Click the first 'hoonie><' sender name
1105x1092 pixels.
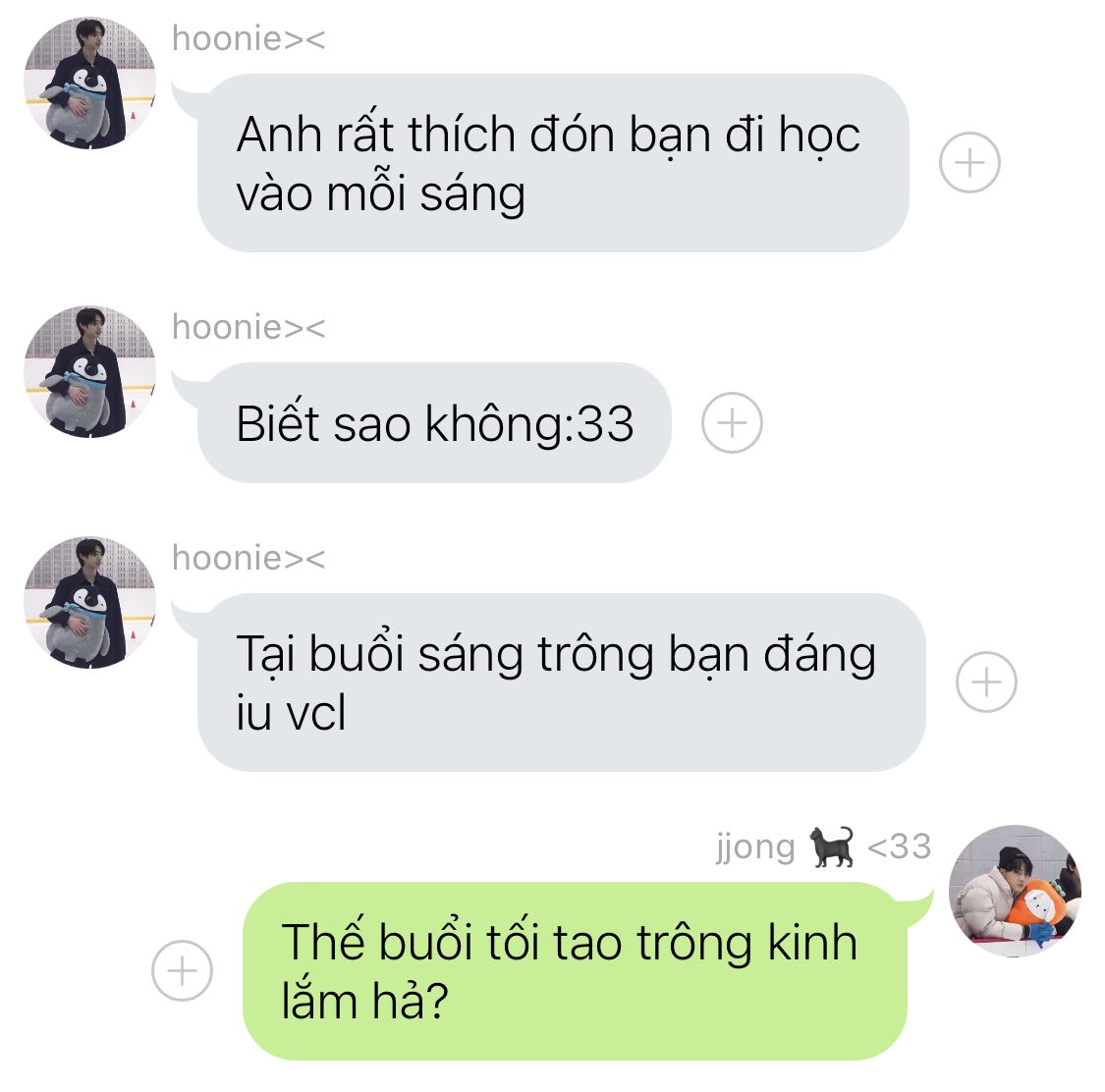coord(249,38)
